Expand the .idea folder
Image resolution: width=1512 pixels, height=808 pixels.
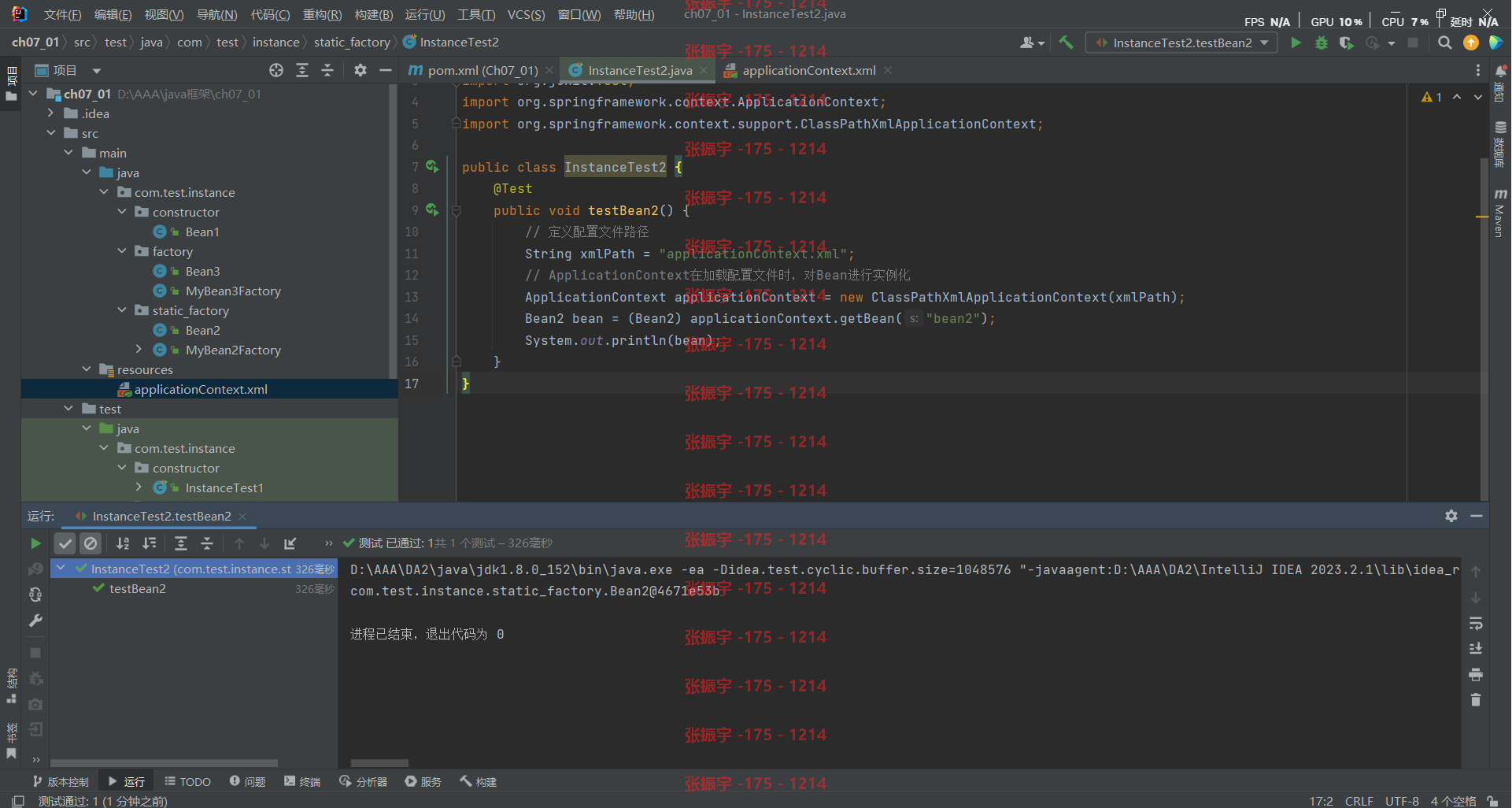coord(51,113)
